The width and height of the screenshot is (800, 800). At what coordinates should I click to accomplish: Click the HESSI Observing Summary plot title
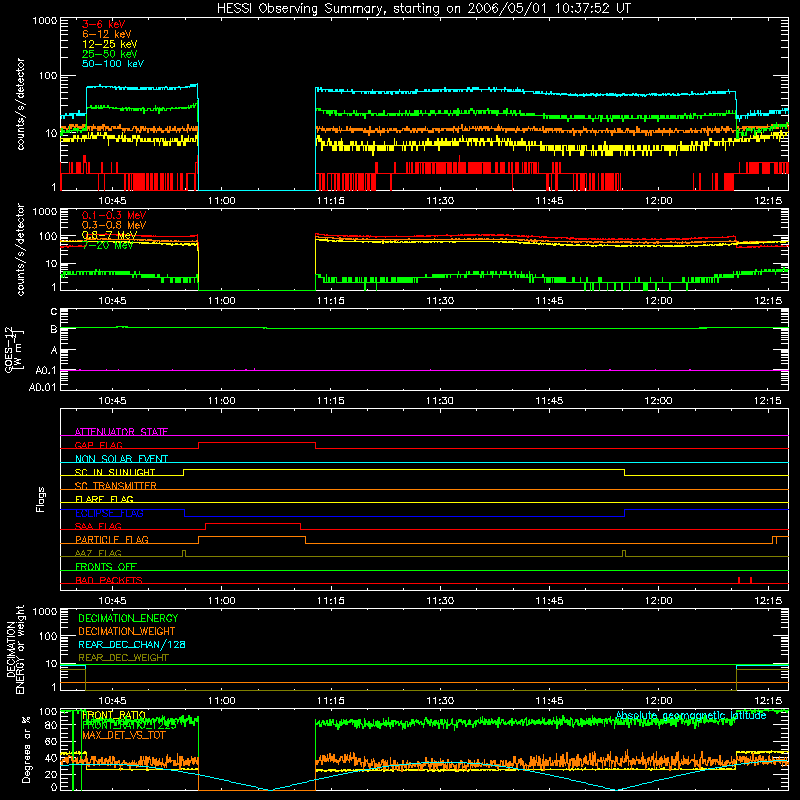coord(423,9)
